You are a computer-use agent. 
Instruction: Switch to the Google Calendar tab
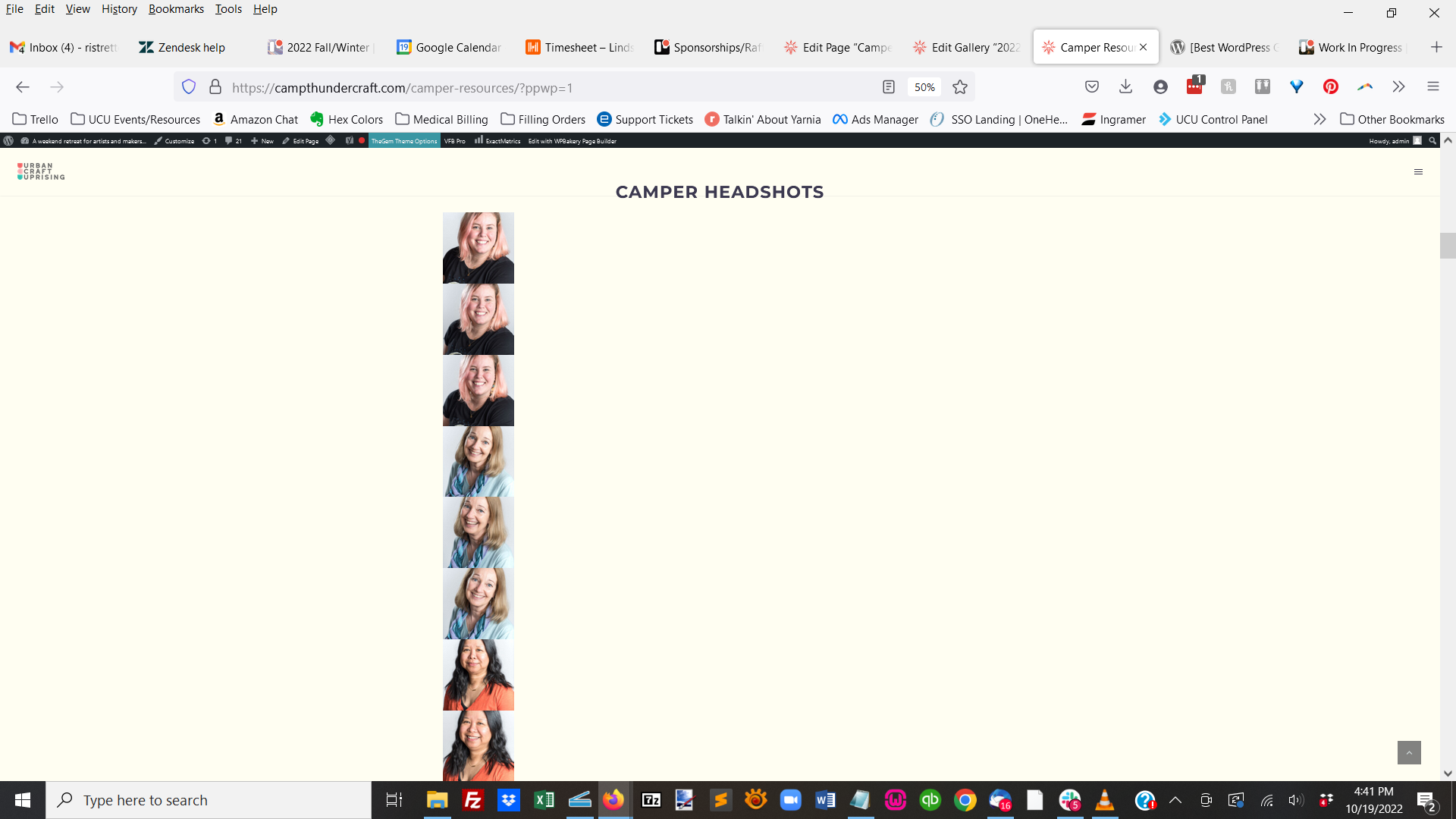click(447, 46)
